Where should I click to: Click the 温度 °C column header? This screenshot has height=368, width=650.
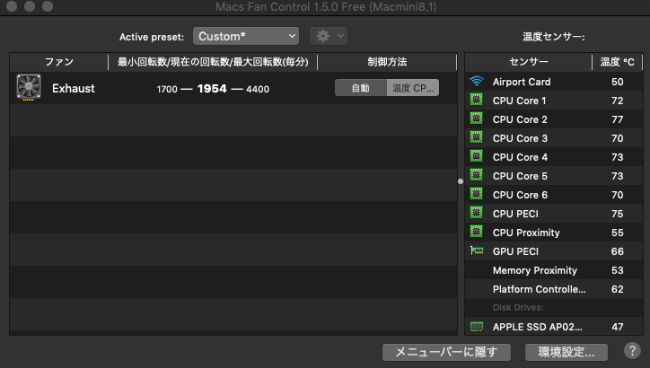[x=617, y=62]
